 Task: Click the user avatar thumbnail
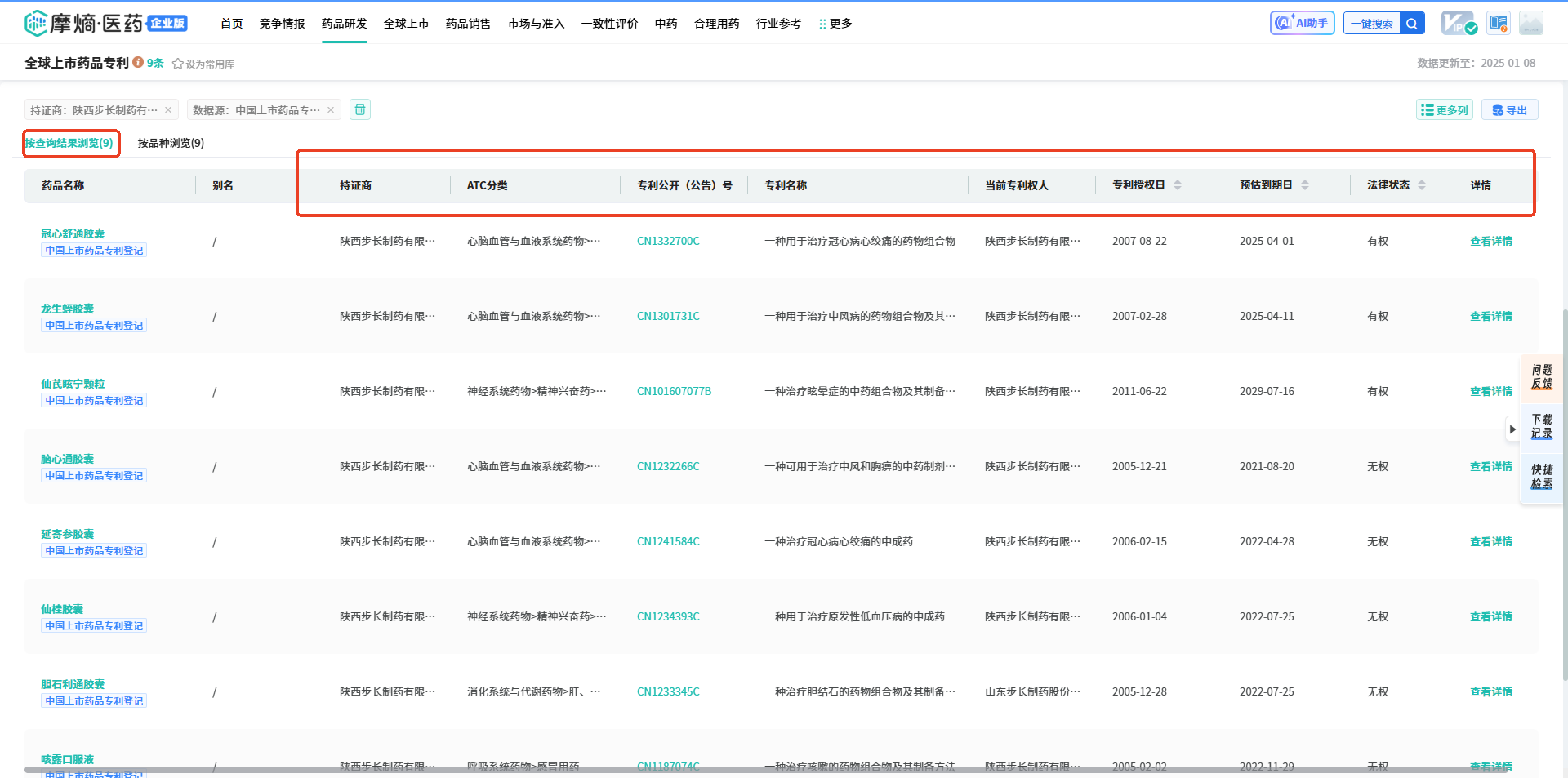point(1531,23)
